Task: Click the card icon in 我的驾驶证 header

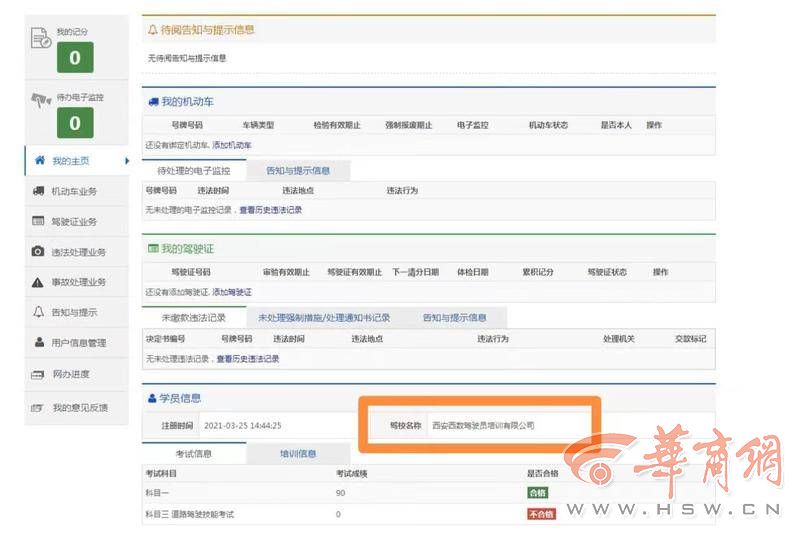Action: pos(153,248)
